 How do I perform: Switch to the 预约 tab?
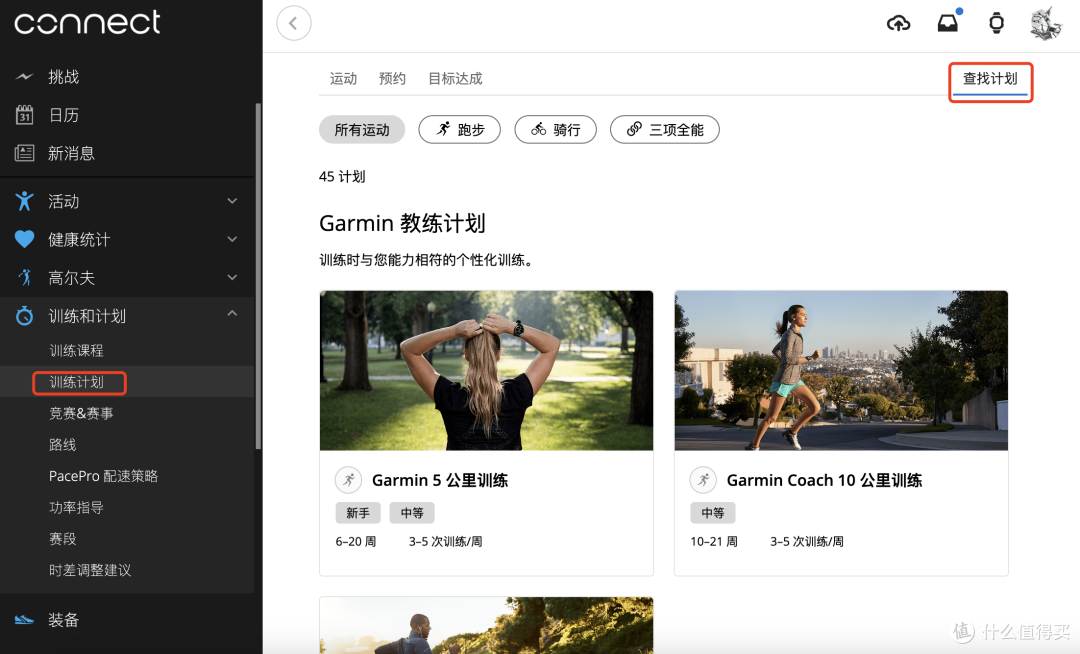click(392, 78)
